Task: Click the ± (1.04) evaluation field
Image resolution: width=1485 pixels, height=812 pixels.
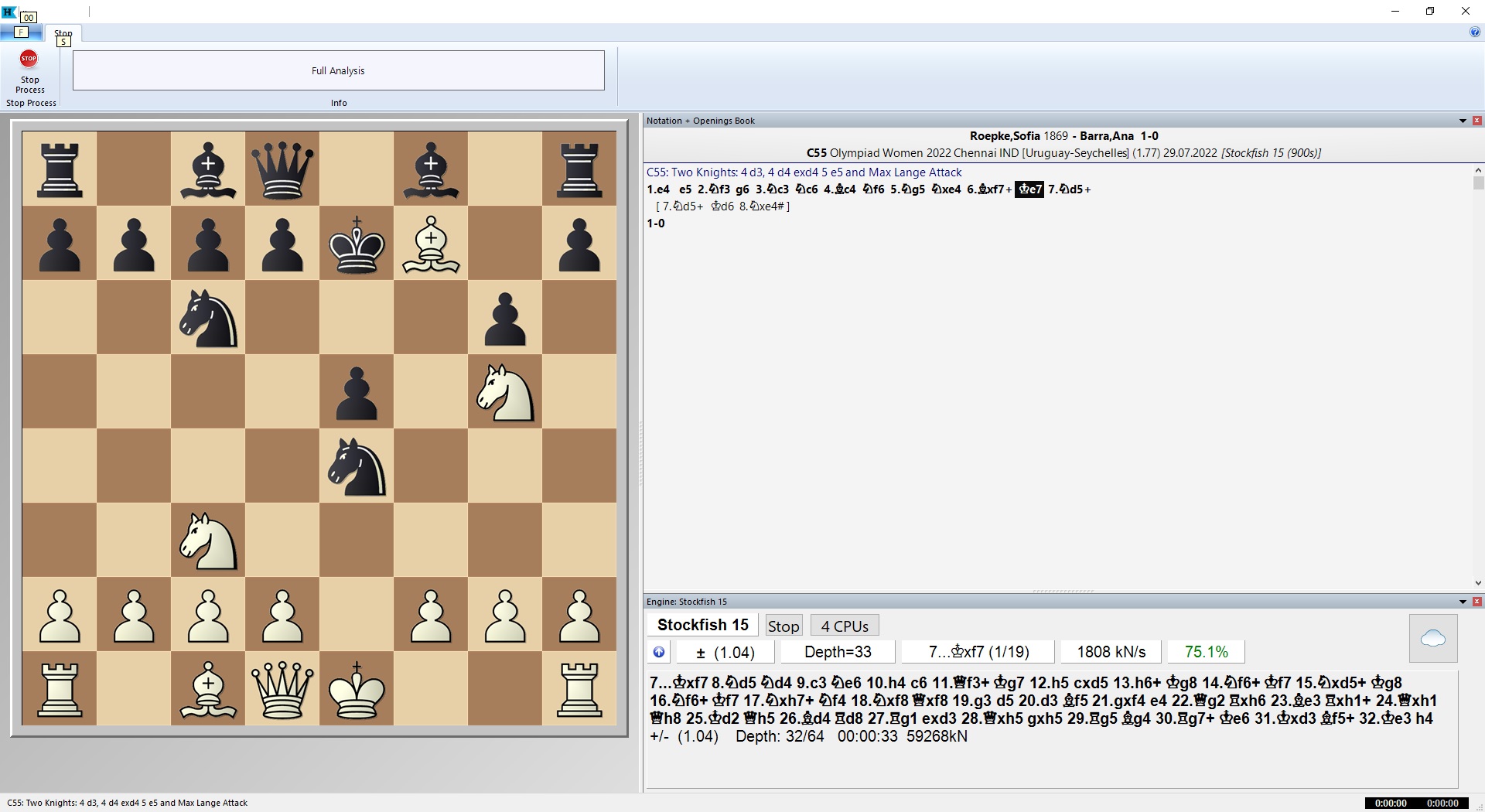Action: click(725, 652)
